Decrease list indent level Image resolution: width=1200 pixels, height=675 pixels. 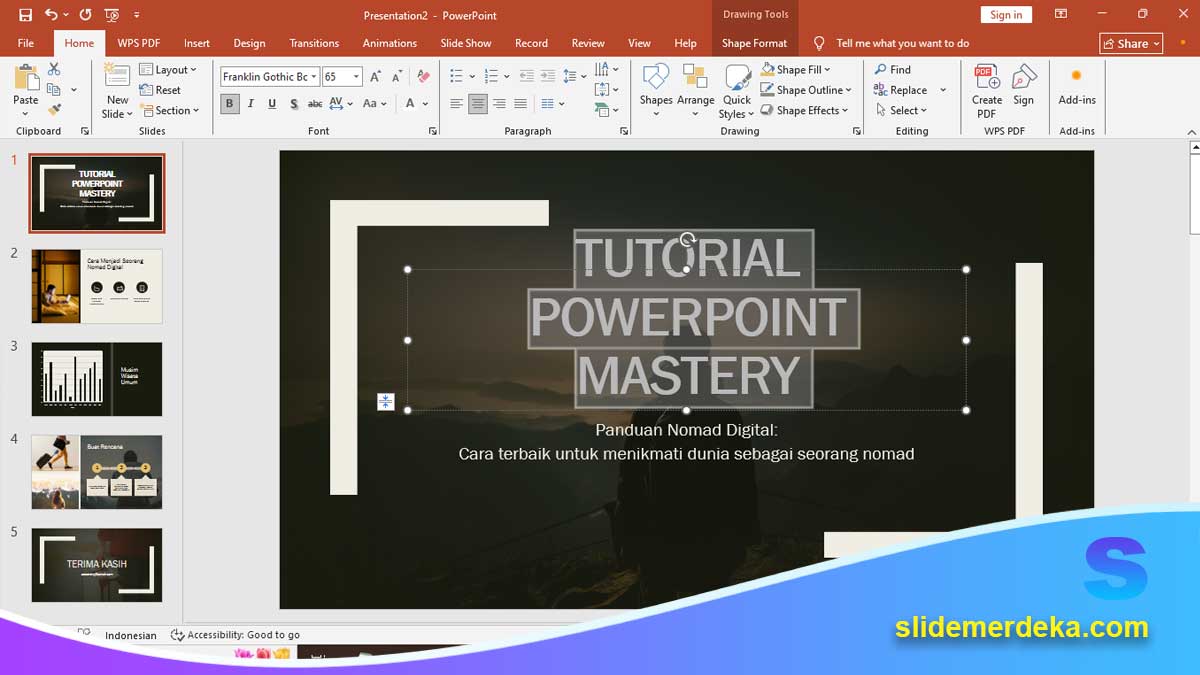[525, 76]
